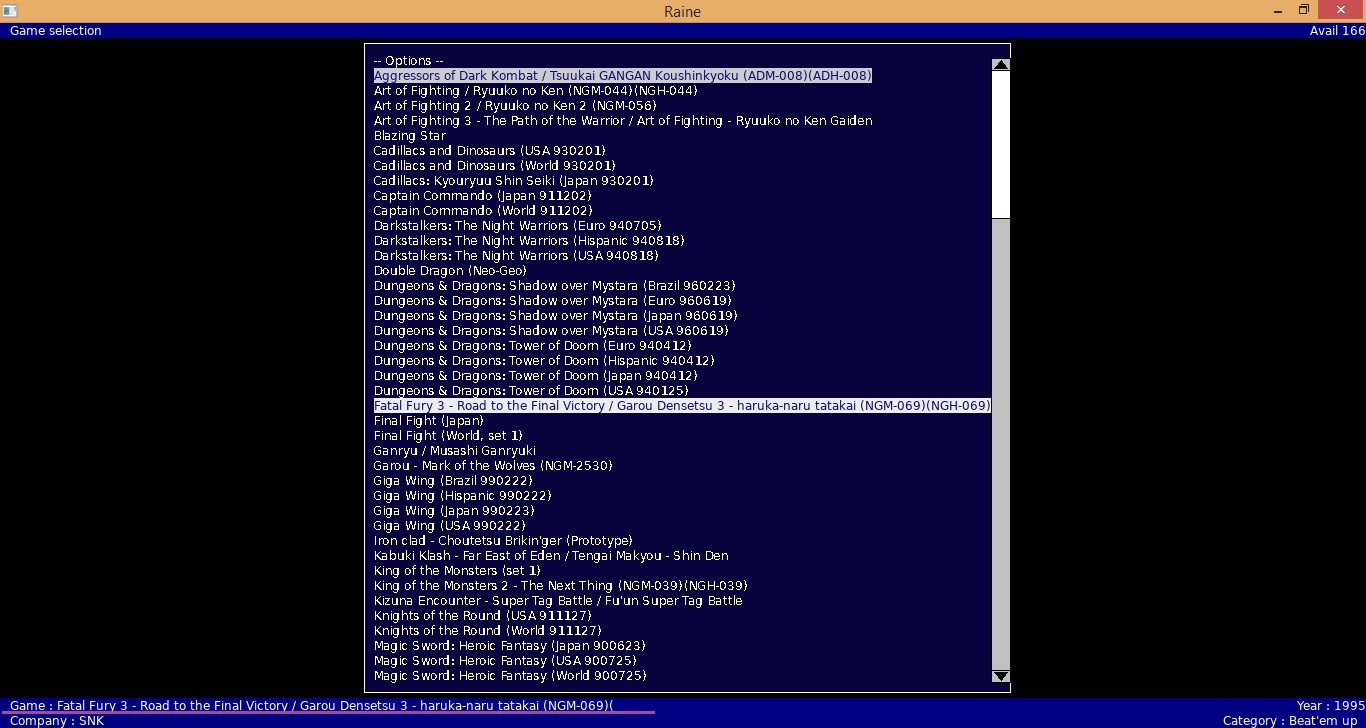
Task: Select Knights of the Round (USA 911127)
Action: coord(482,616)
